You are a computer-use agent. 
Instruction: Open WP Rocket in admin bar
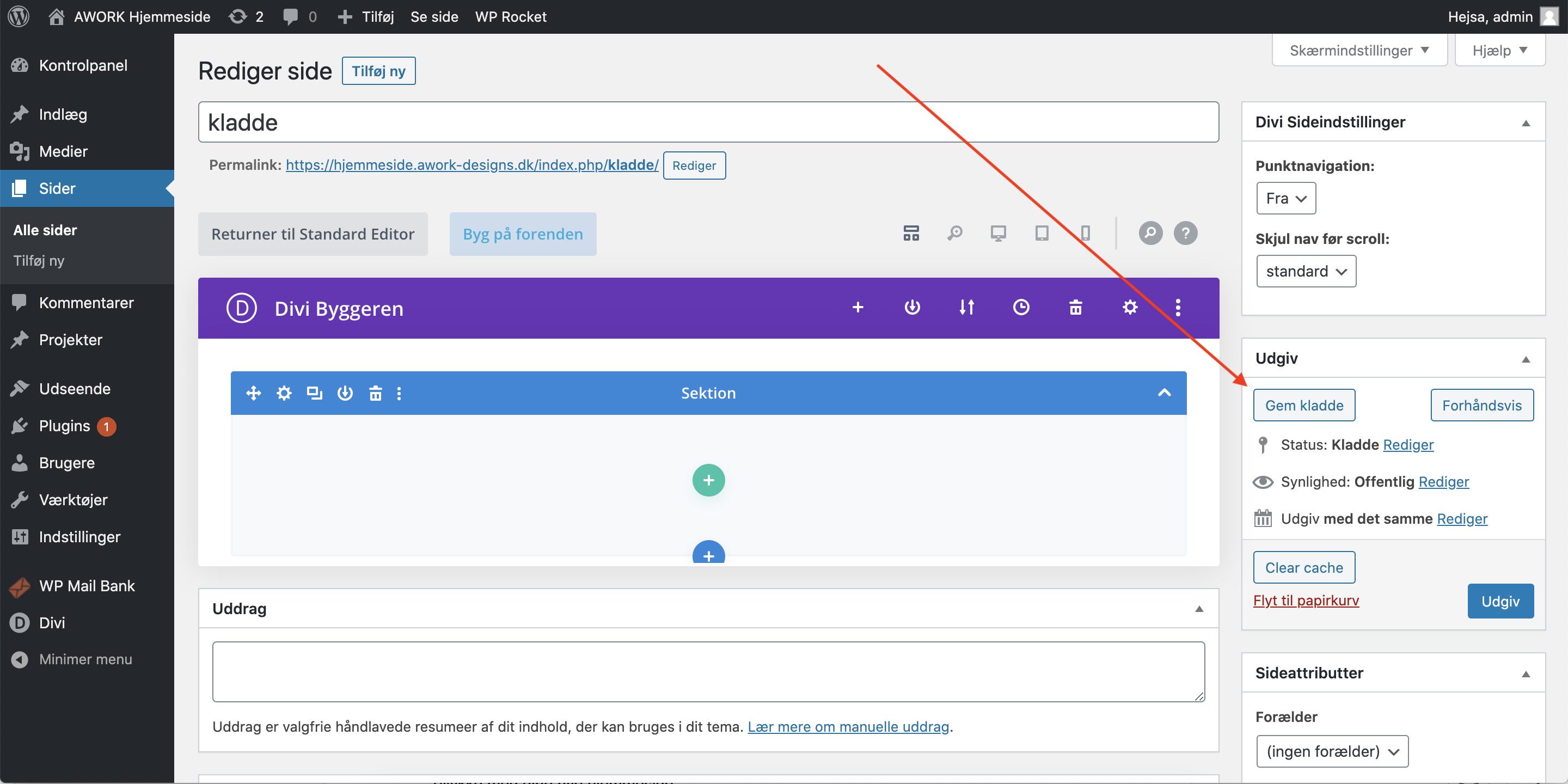511,16
